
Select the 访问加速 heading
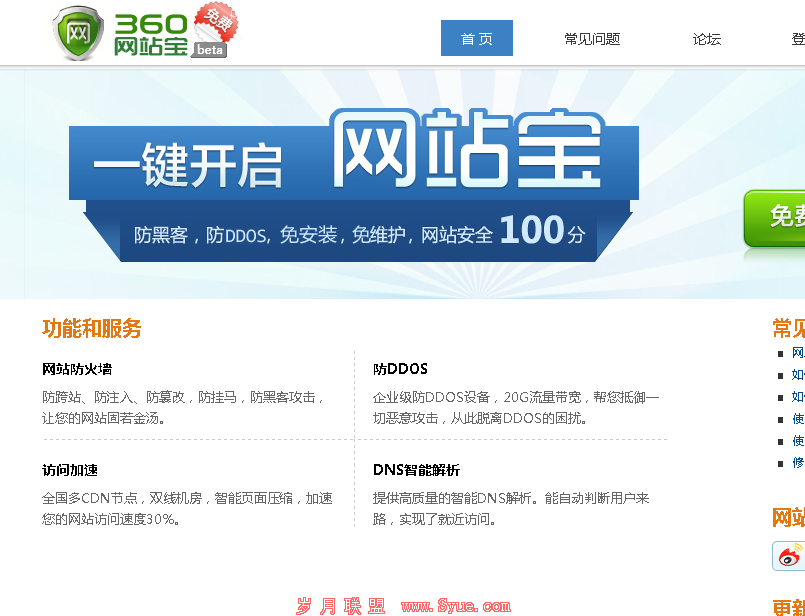pyautogui.click(x=70, y=470)
